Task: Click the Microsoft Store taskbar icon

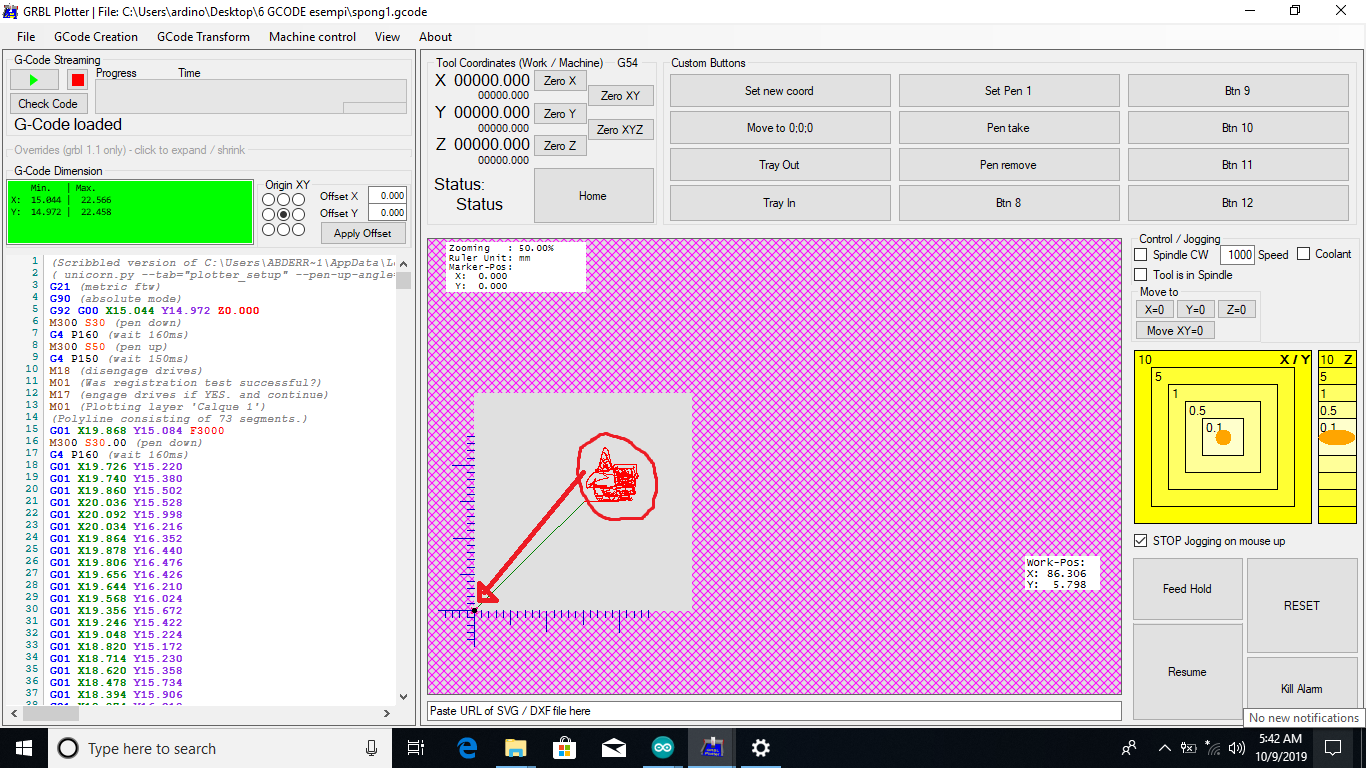Action: tap(565, 748)
